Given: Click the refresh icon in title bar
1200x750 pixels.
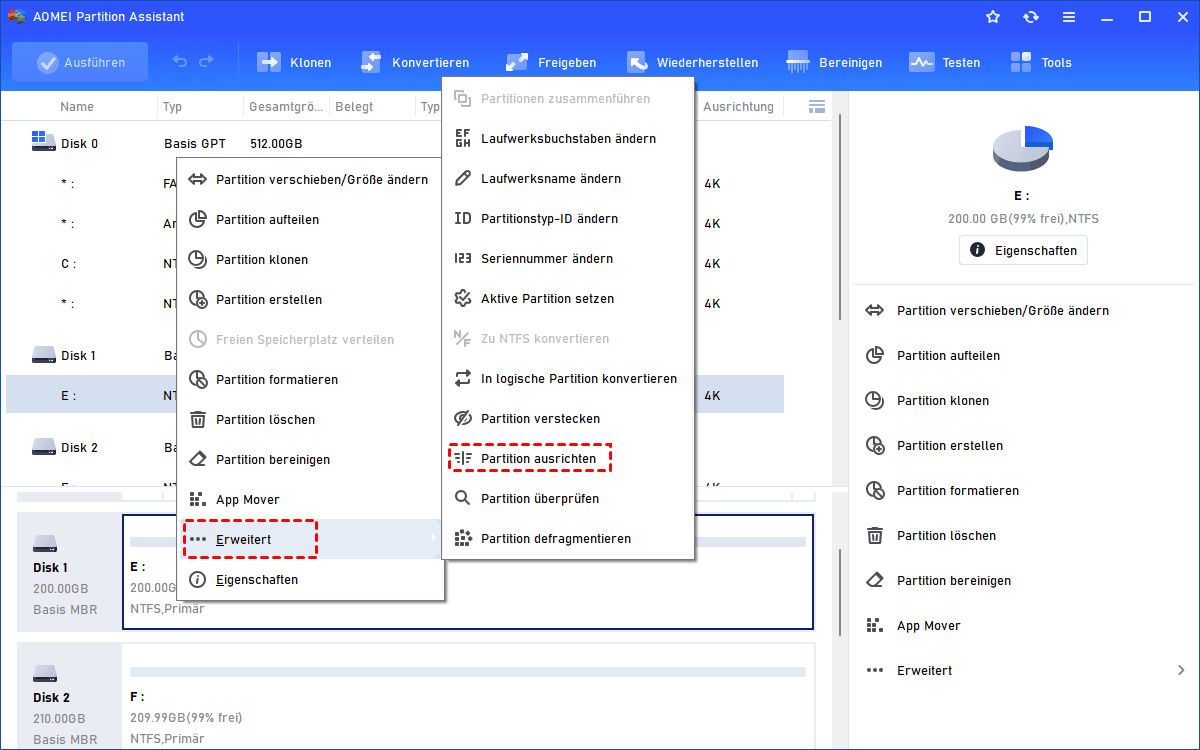Looking at the screenshot, I should click(1031, 17).
